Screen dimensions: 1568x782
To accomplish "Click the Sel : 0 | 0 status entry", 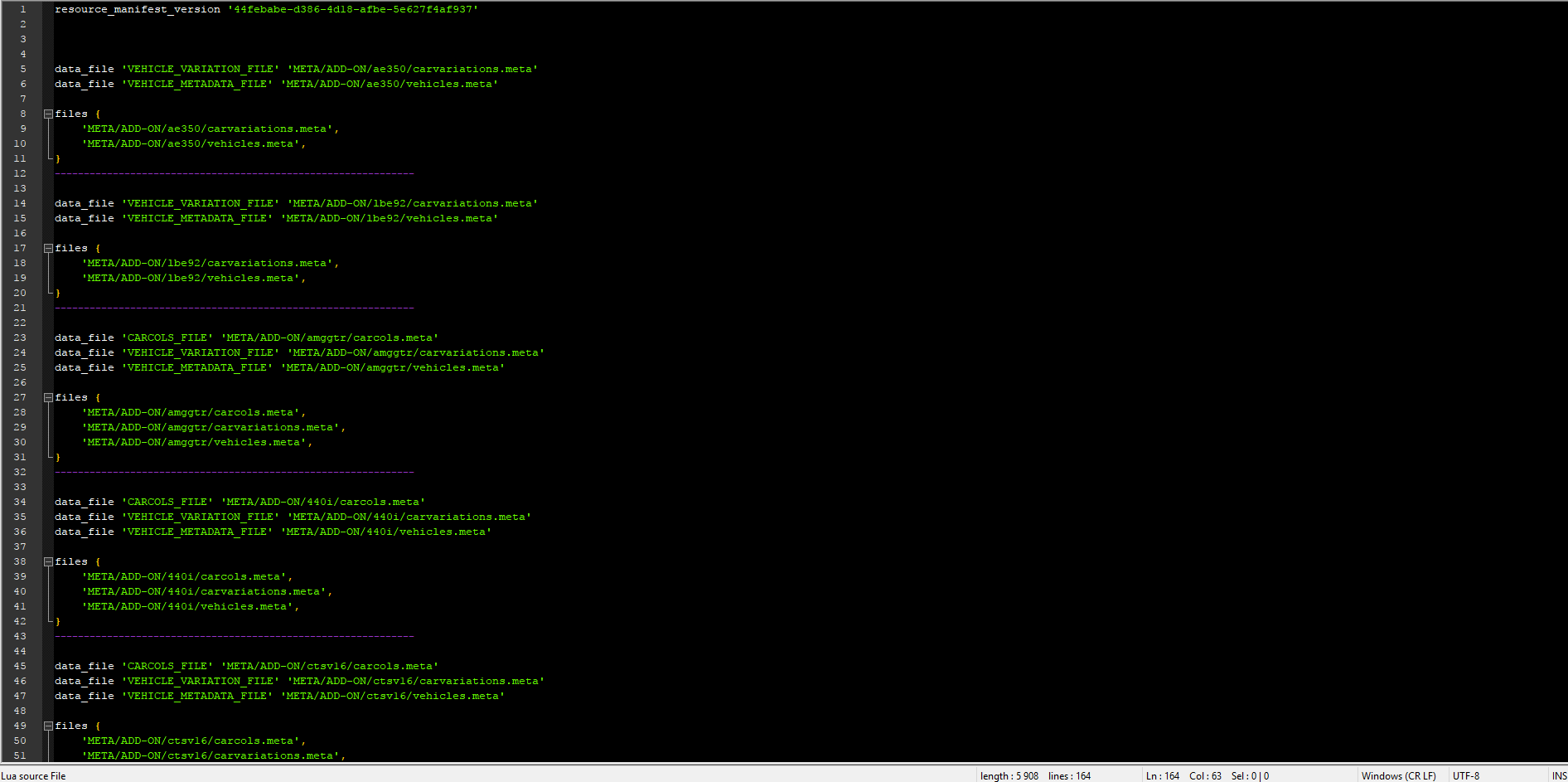I will [x=1250, y=775].
